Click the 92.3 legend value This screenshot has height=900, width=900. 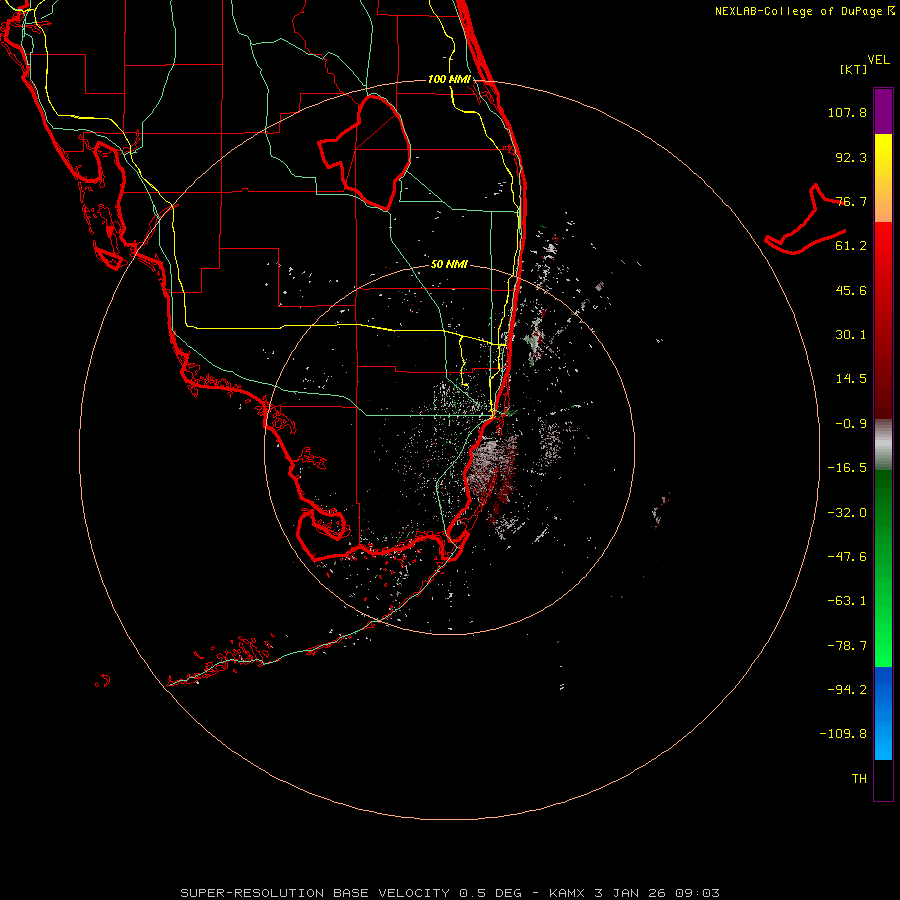(851, 157)
